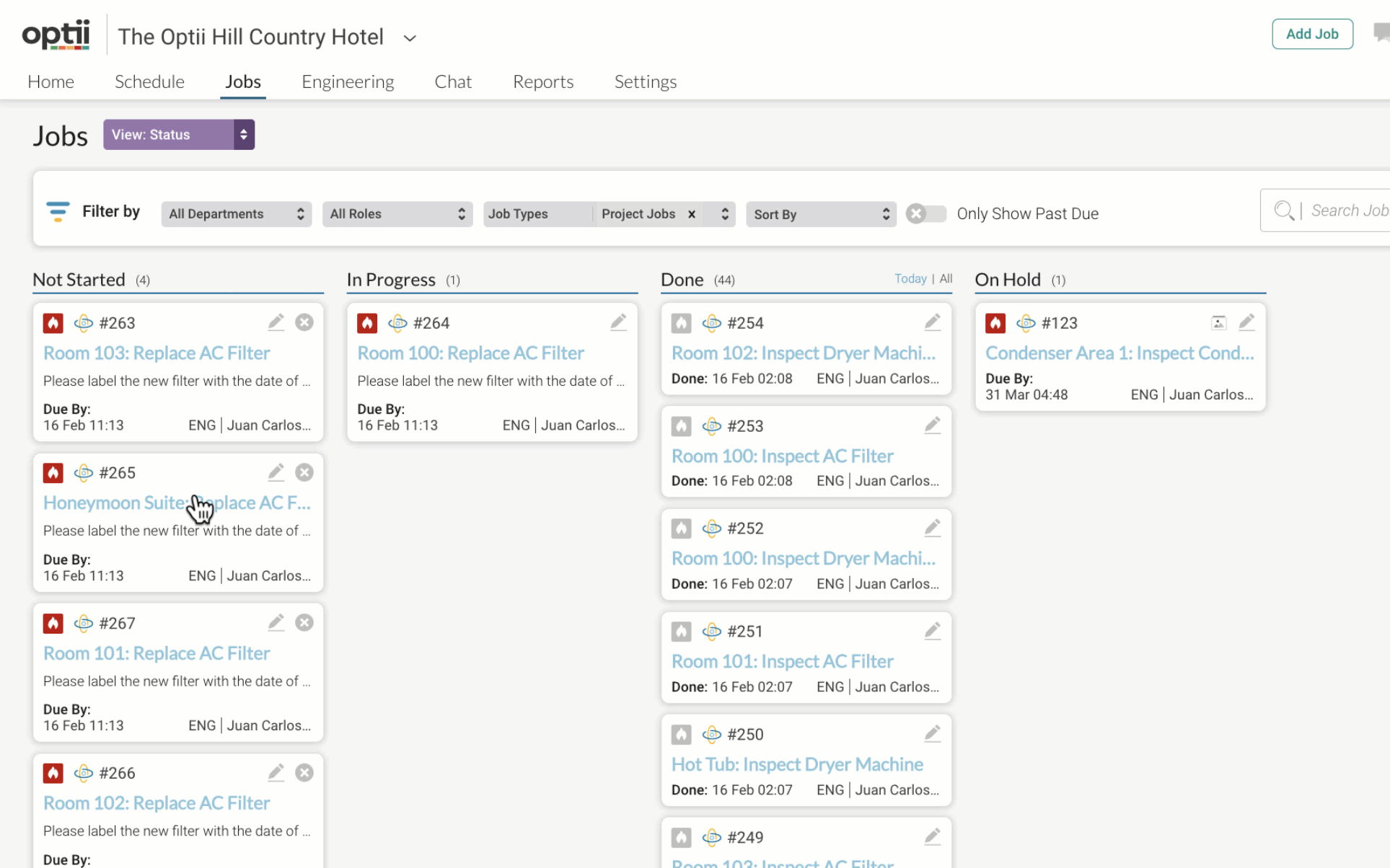Viewport: 1390px width, 868px height.
Task: Click the Search Jobs input field
Action: (x=1347, y=211)
